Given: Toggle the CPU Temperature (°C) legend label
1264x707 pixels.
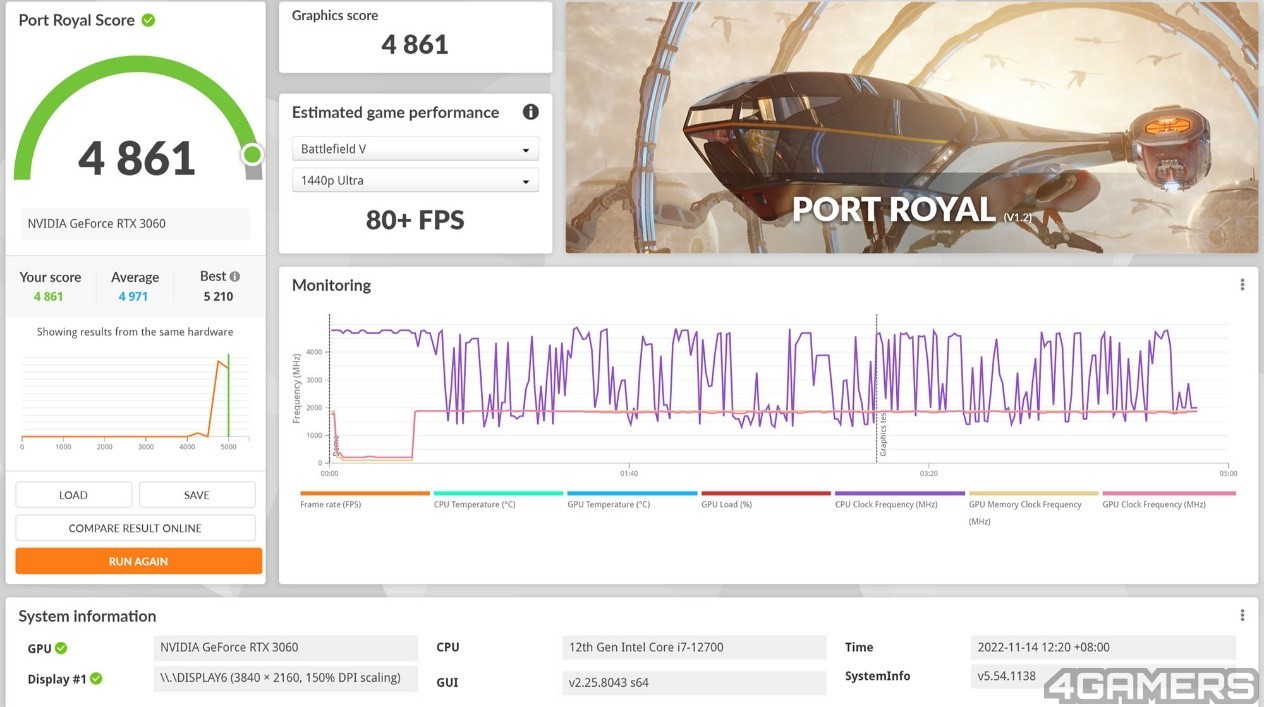Looking at the screenshot, I should click(x=475, y=505).
